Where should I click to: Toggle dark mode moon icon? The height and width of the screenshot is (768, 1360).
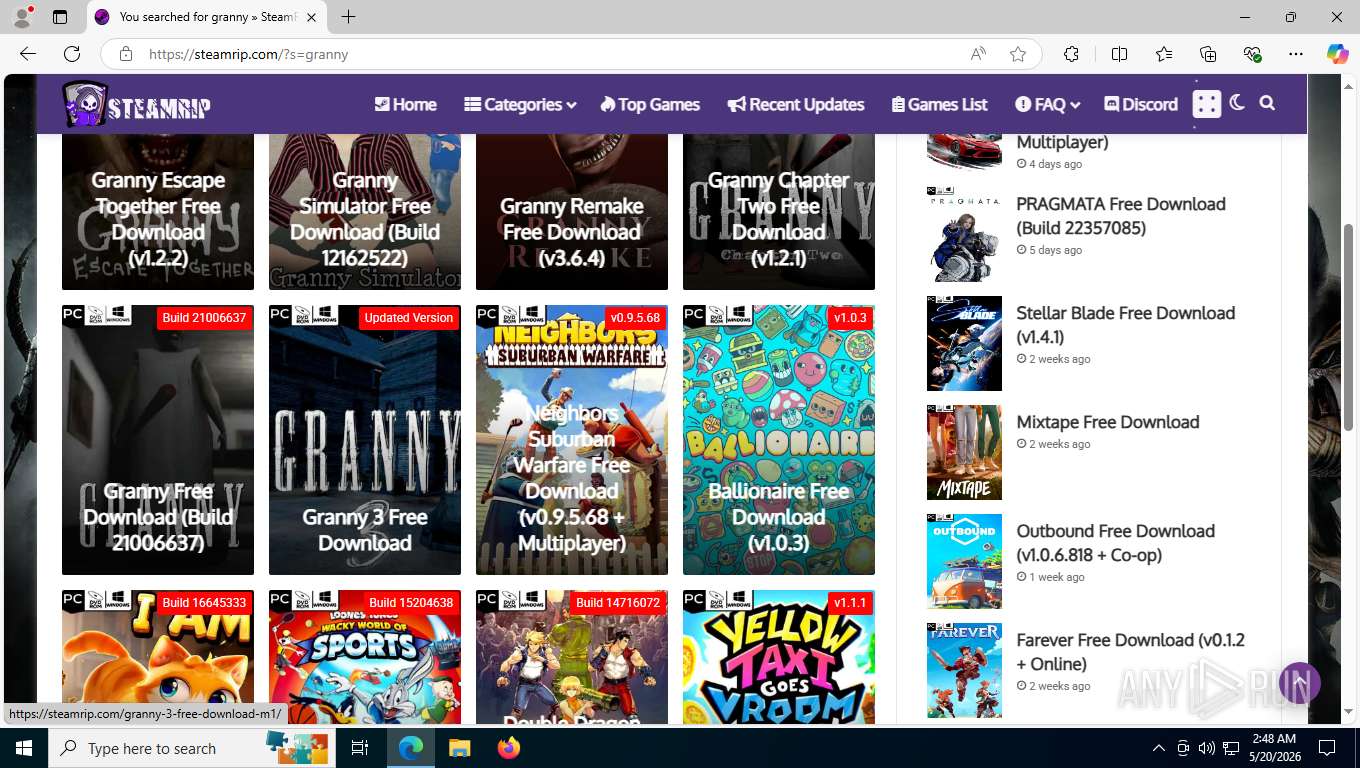[1237, 103]
